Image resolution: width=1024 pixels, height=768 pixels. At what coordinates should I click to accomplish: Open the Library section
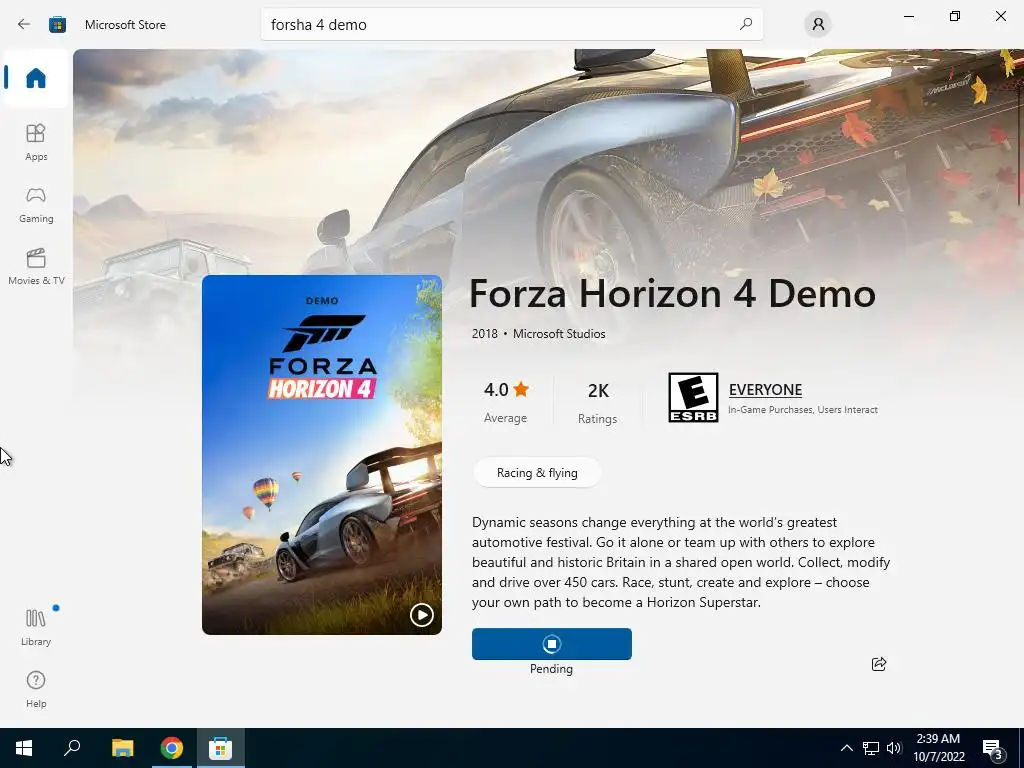coord(36,627)
